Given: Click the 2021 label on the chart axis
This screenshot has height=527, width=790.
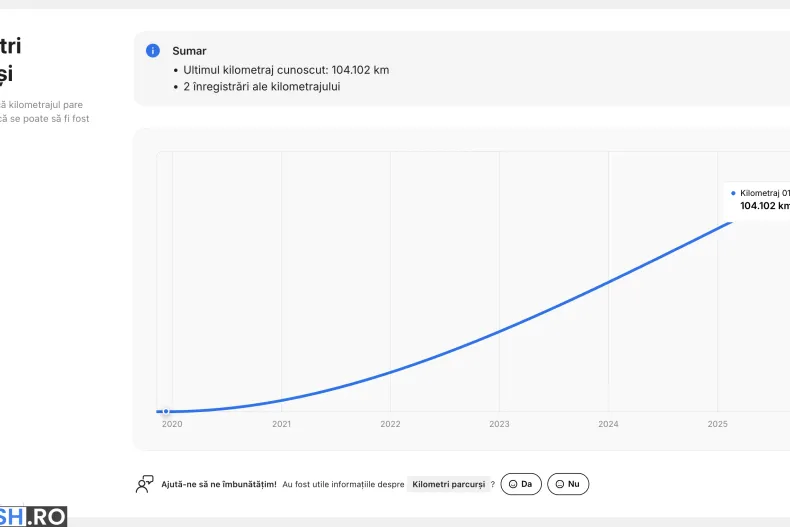Looking at the screenshot, I should click(281, 424).
